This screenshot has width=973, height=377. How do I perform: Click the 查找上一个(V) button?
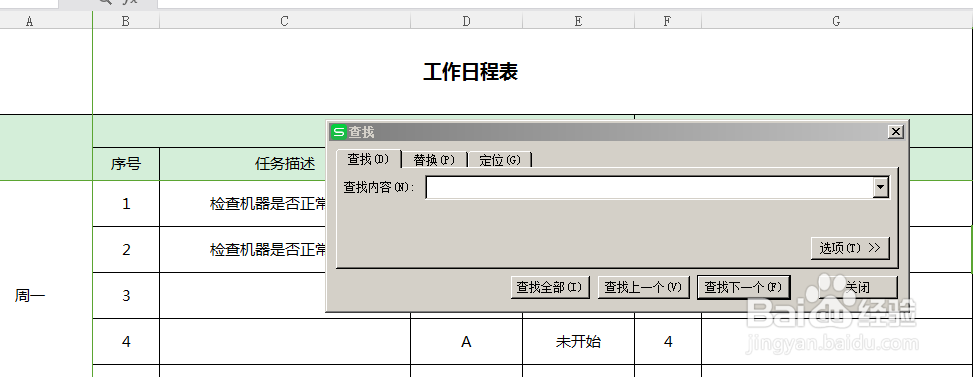click(x=643, y=288)
